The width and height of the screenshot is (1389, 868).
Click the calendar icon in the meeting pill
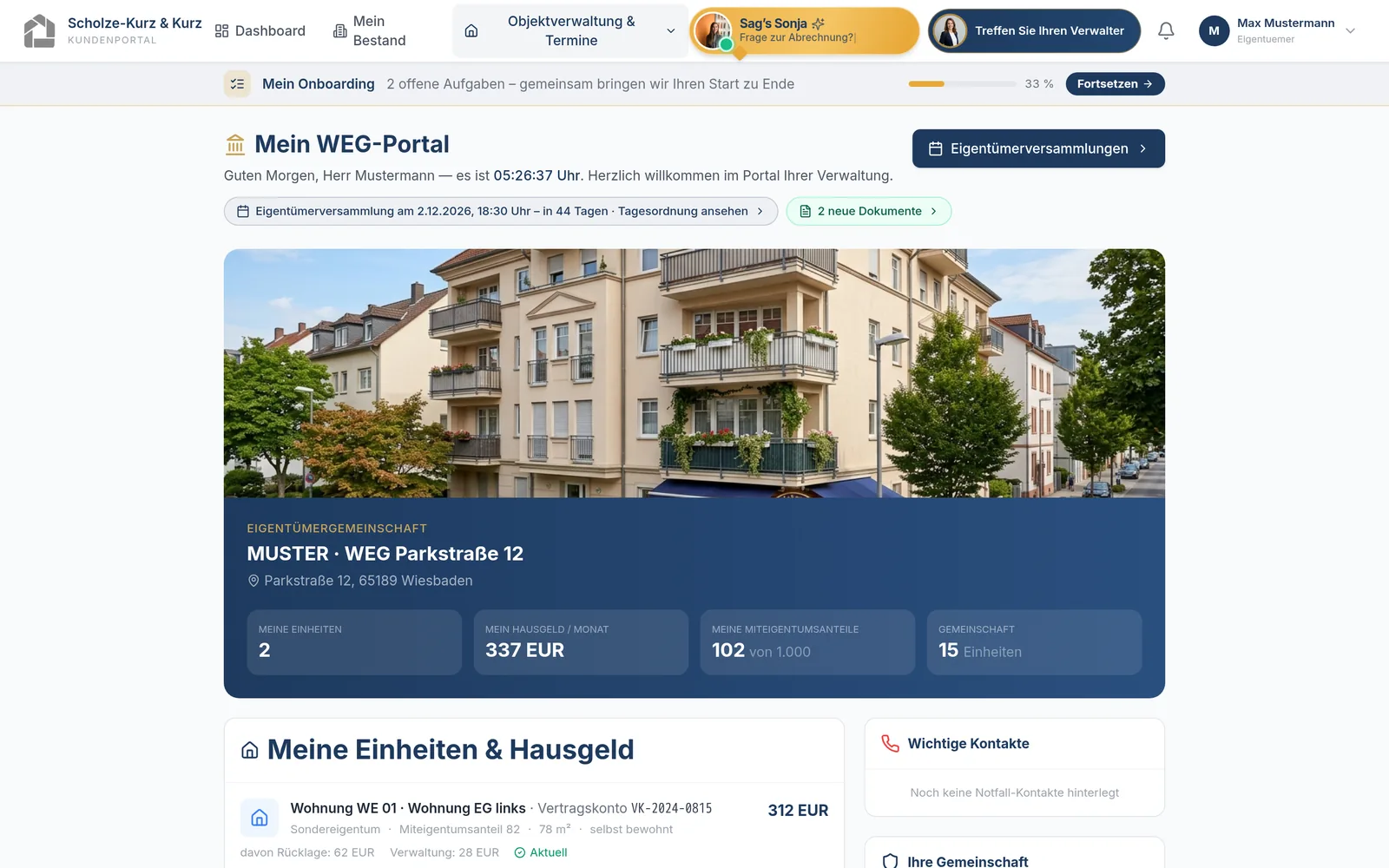point(243,211)
